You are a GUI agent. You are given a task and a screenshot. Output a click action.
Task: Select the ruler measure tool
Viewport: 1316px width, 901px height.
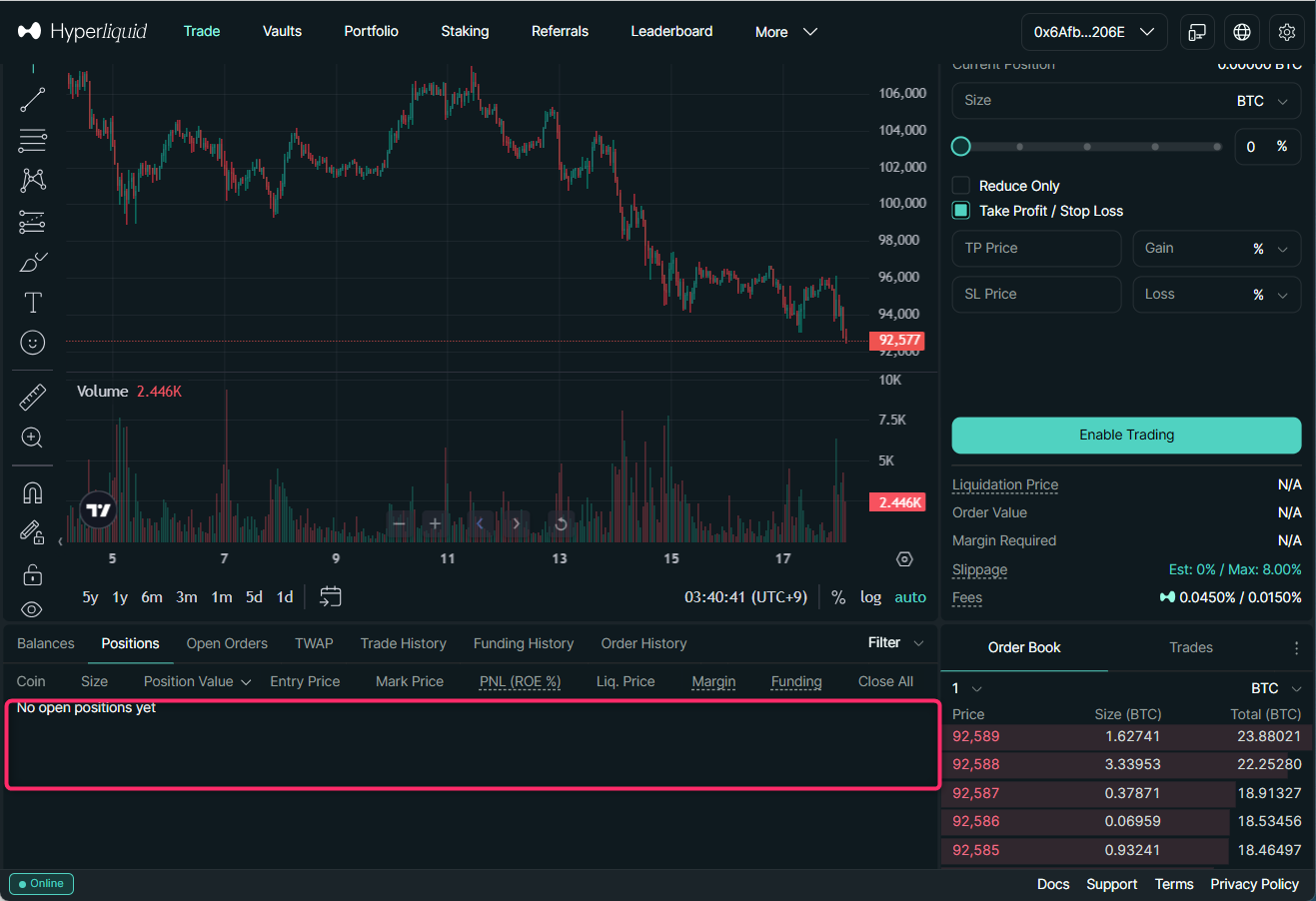pyautogui.click(x=33, y=397)
